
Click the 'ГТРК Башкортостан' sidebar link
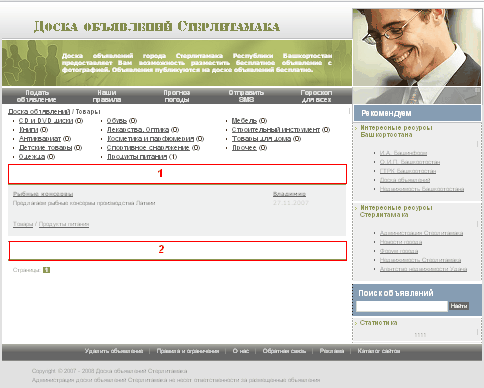click(408, 171)
